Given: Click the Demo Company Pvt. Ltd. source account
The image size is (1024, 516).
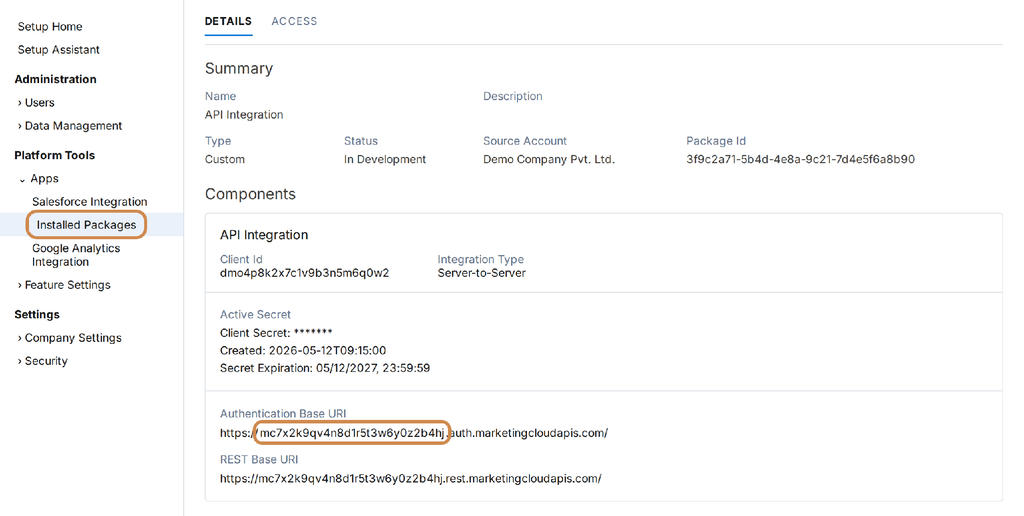Looking at the screenshot, I should pyautogui.click(x=549, y=159).
